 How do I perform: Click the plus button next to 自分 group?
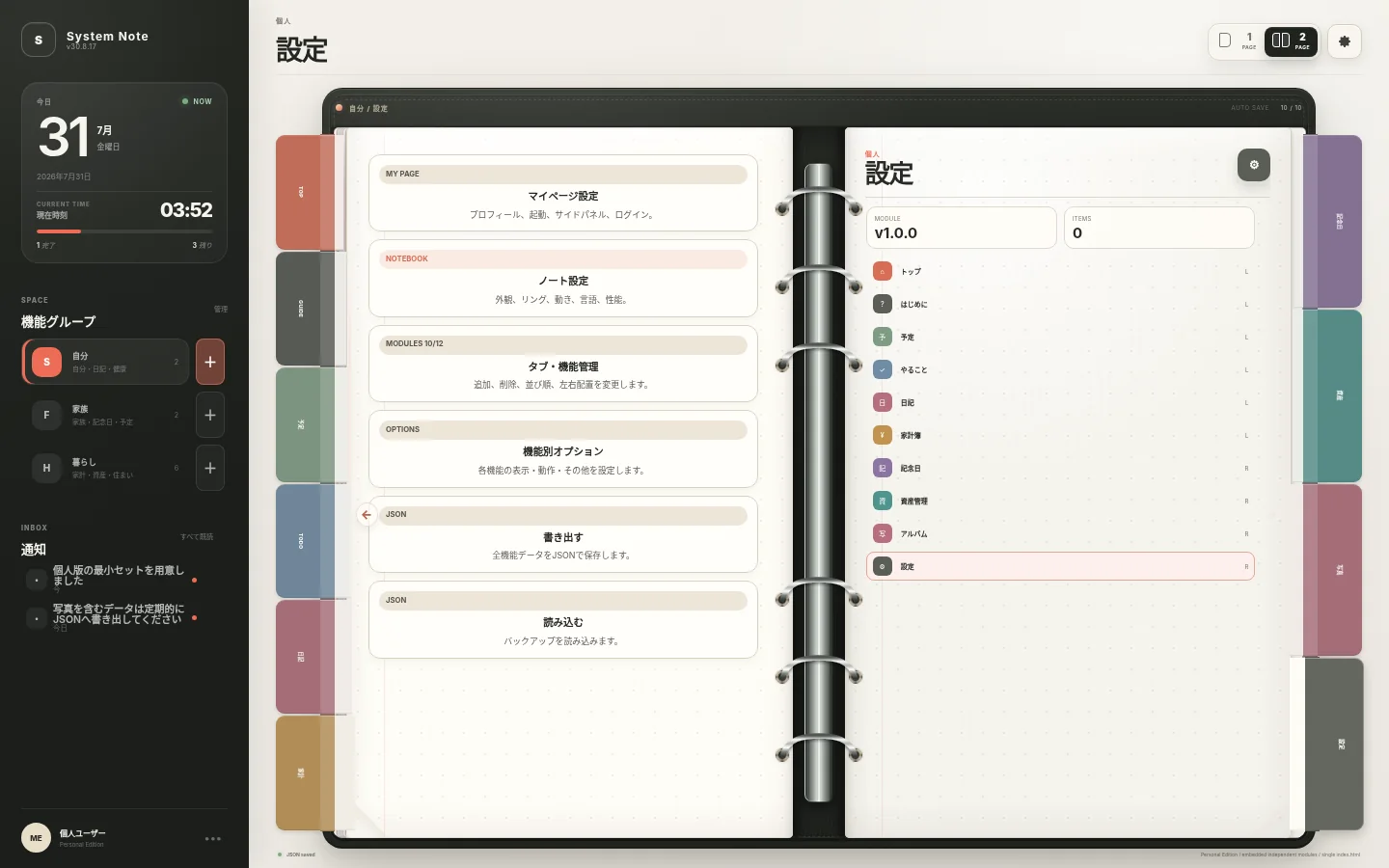point(210,362)
